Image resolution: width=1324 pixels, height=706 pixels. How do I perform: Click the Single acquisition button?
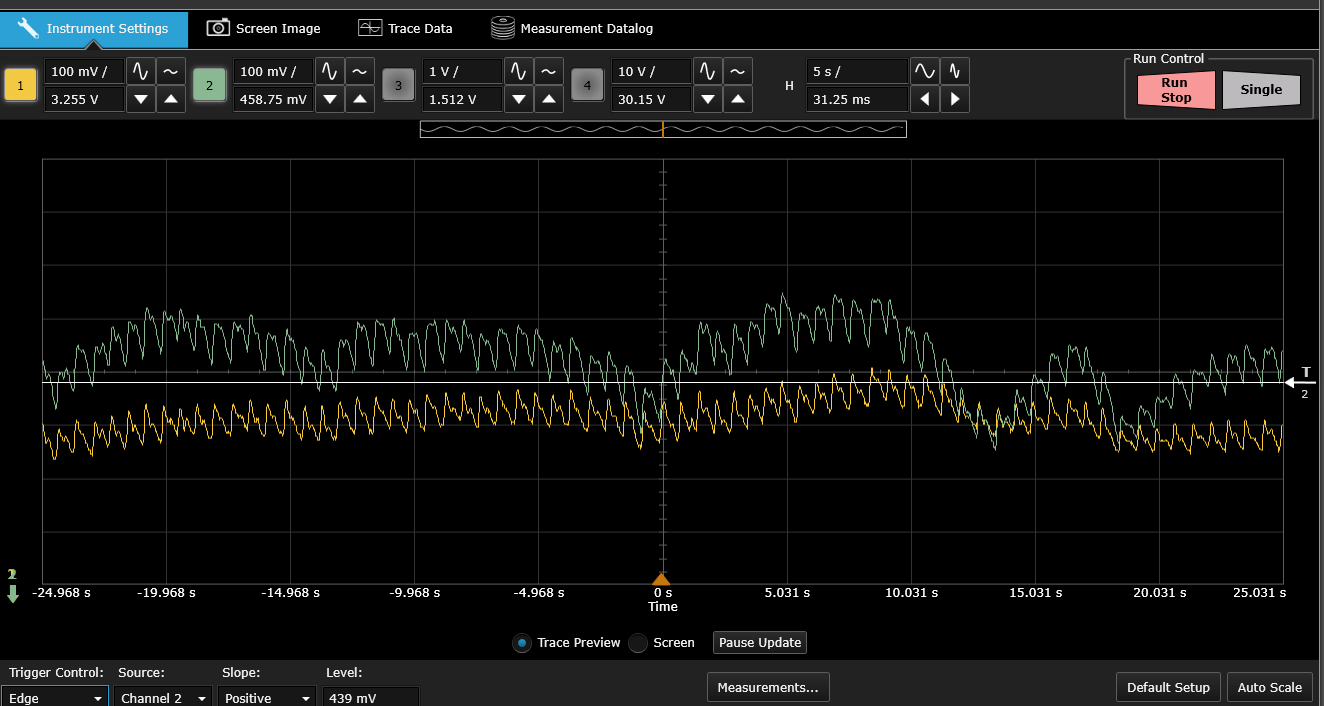coord(1261,90)
